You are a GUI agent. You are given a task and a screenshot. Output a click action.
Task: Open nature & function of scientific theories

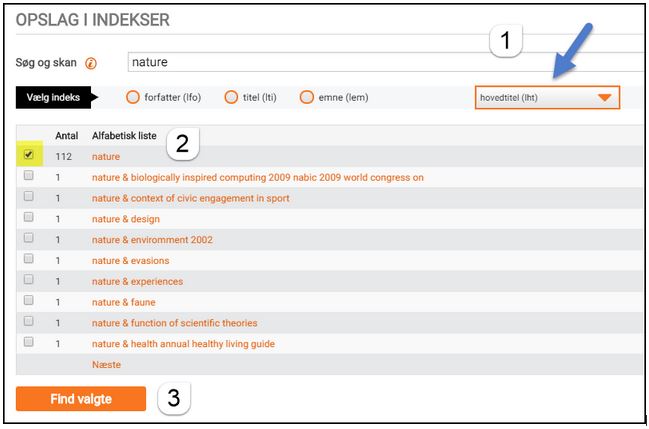click(x=174, y=323)
